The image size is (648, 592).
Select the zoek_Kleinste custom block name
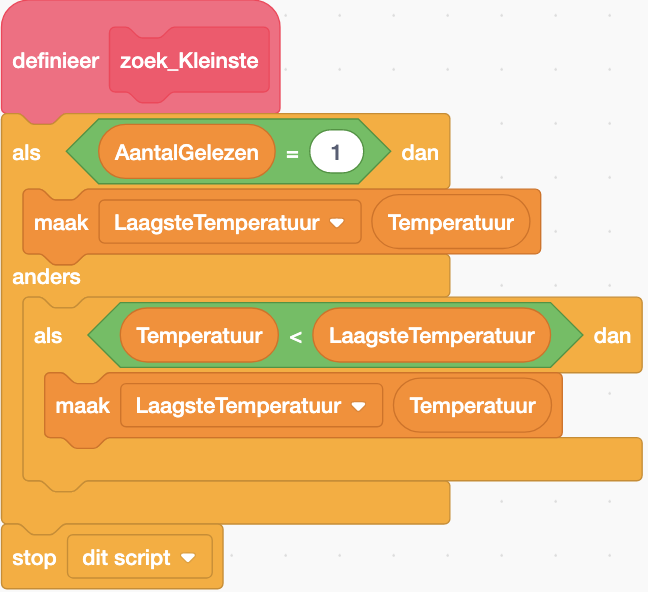pos(189,61)
